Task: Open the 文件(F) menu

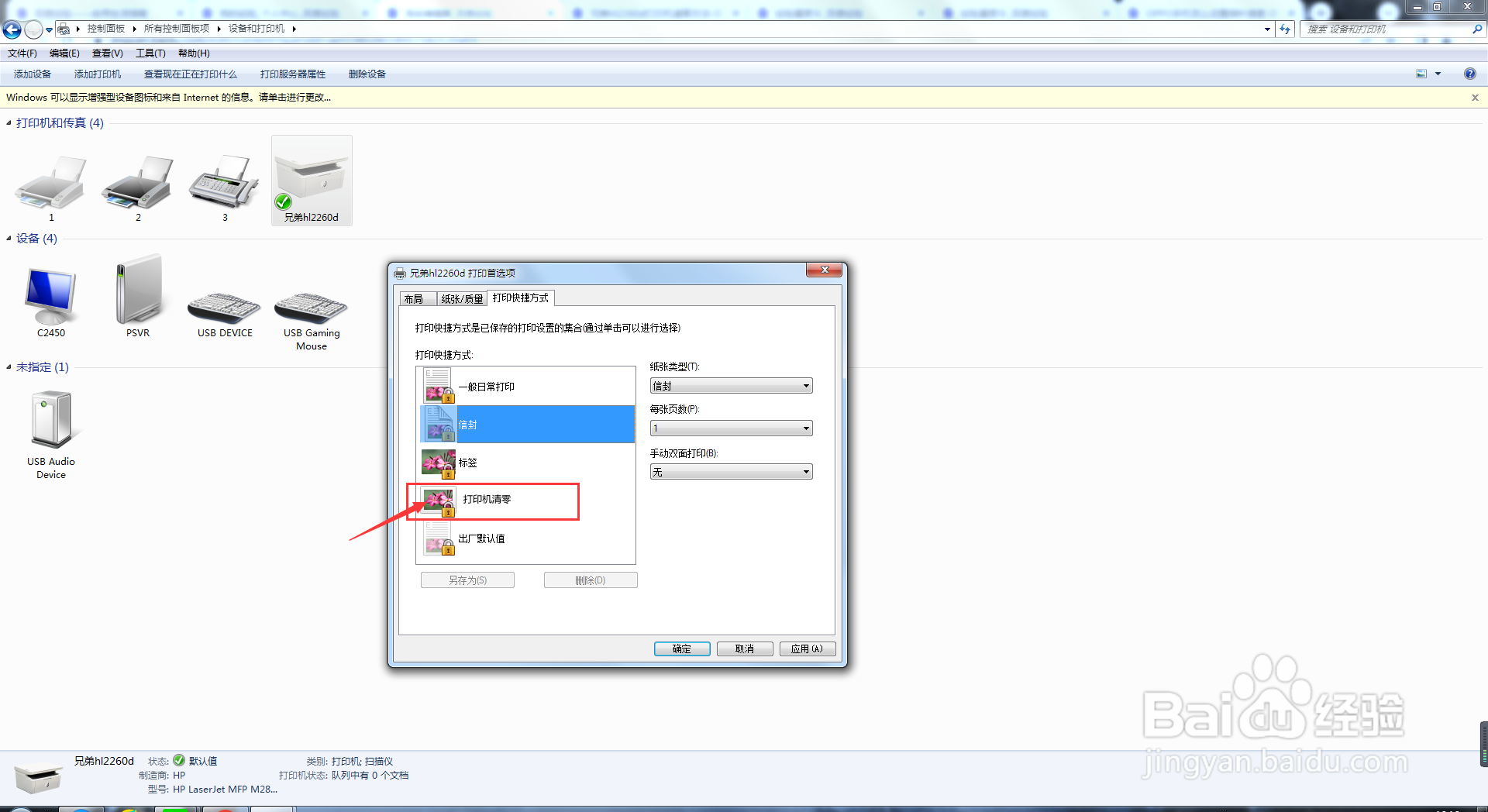Action: tap(22, 53)
